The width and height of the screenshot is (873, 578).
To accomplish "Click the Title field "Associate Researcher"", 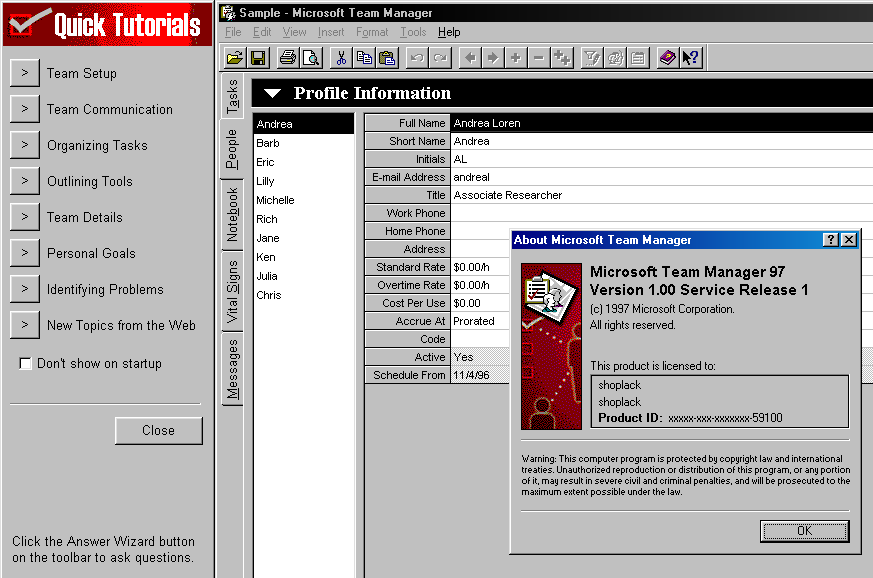I will click(661, 195).
